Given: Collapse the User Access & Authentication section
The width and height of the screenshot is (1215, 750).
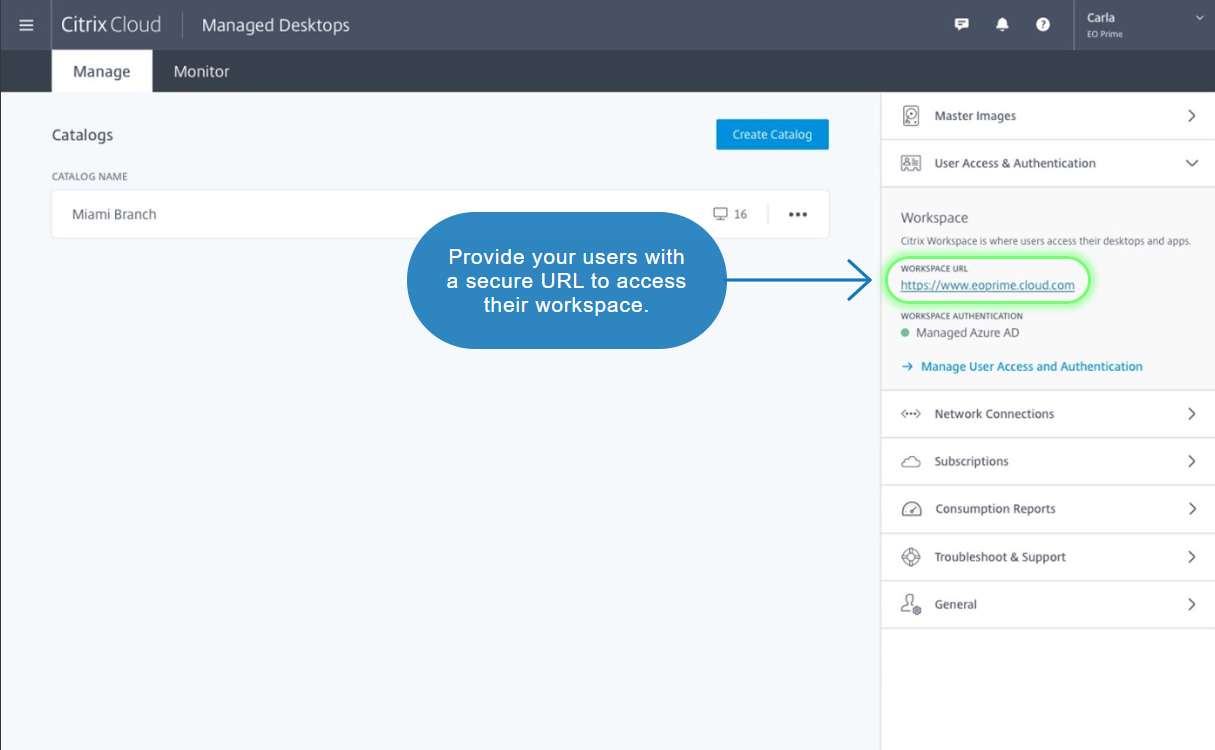Looking at the screenshot, I should click(1191, 163).
